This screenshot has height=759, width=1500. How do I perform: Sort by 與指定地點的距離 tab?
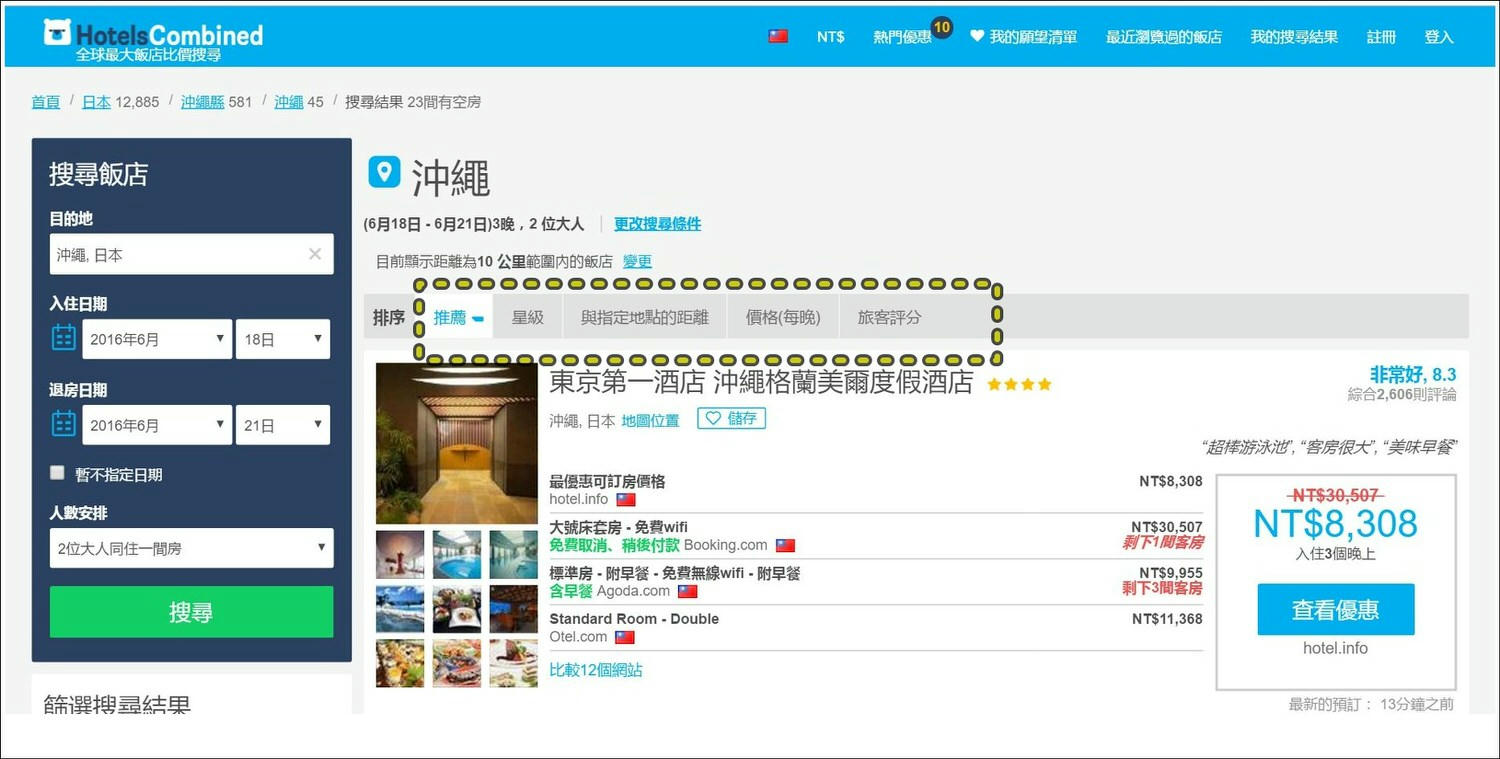pos(645,317)
